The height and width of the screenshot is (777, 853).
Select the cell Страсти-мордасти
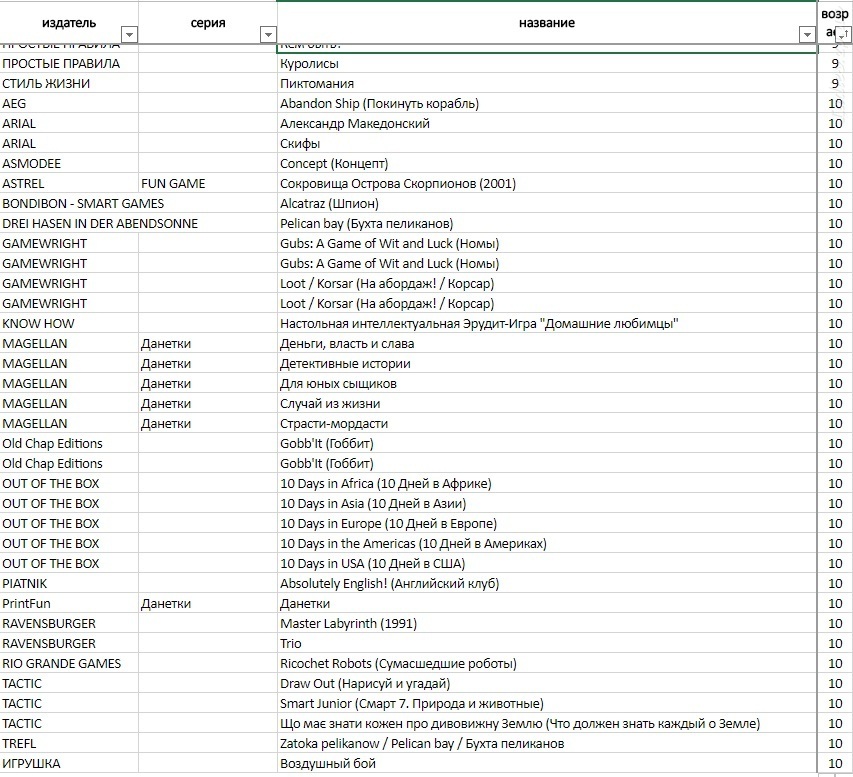point(547,423)
